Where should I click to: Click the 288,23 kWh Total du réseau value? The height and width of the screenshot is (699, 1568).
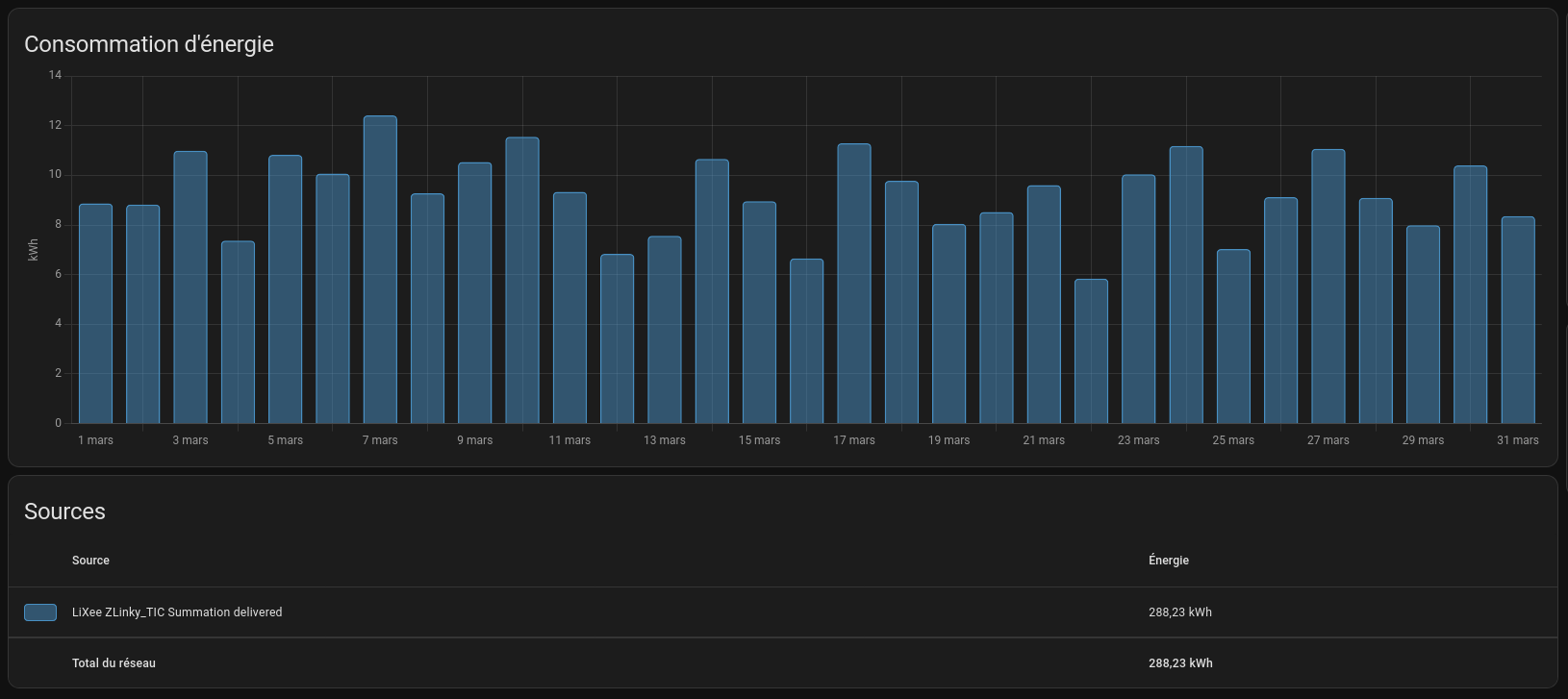pyautogui.click(x=1180, y=663)
